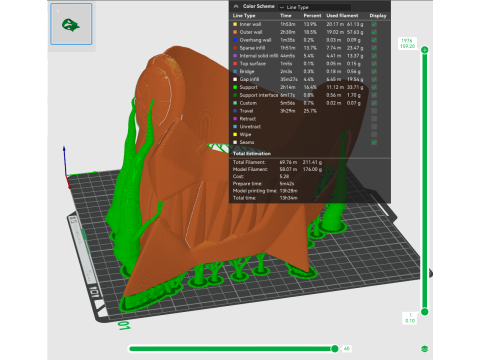The image size is (480, 360).
Task: Click the horizontal move slider handle
Action: 335,349
